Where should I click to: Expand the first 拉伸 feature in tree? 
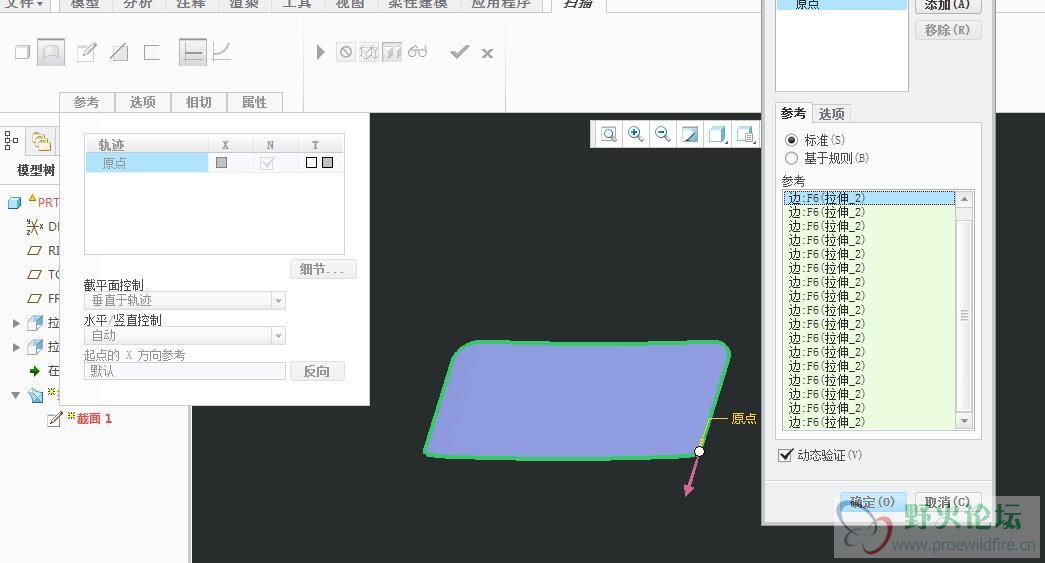17,323
